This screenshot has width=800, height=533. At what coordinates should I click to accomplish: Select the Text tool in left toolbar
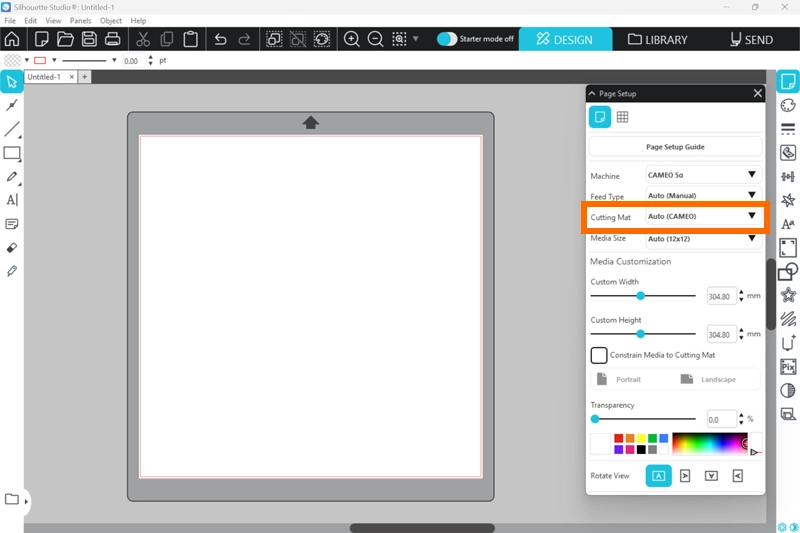(x=12, y=200)
